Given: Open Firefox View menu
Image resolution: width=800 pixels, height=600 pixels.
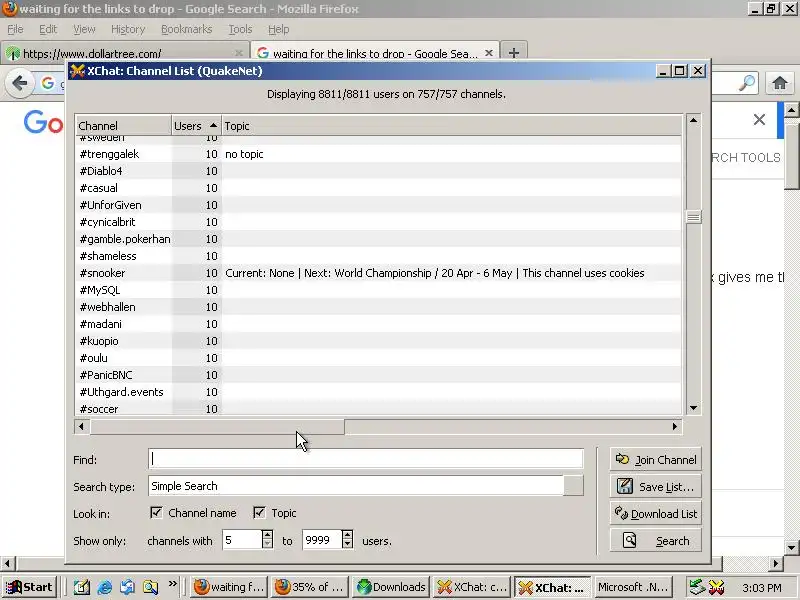Looking at the screenshot, I should tap(84, 29).
